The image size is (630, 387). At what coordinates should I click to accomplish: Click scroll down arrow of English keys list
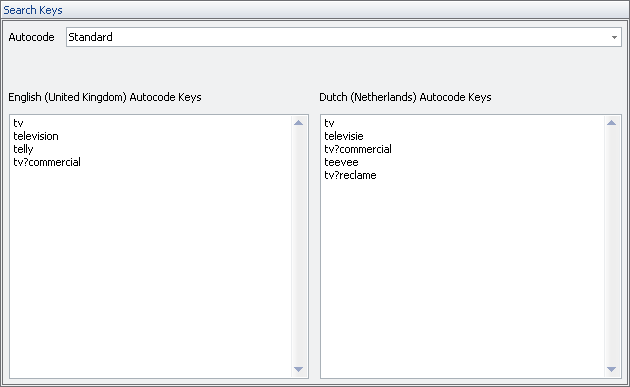click(x=299, y=369)
